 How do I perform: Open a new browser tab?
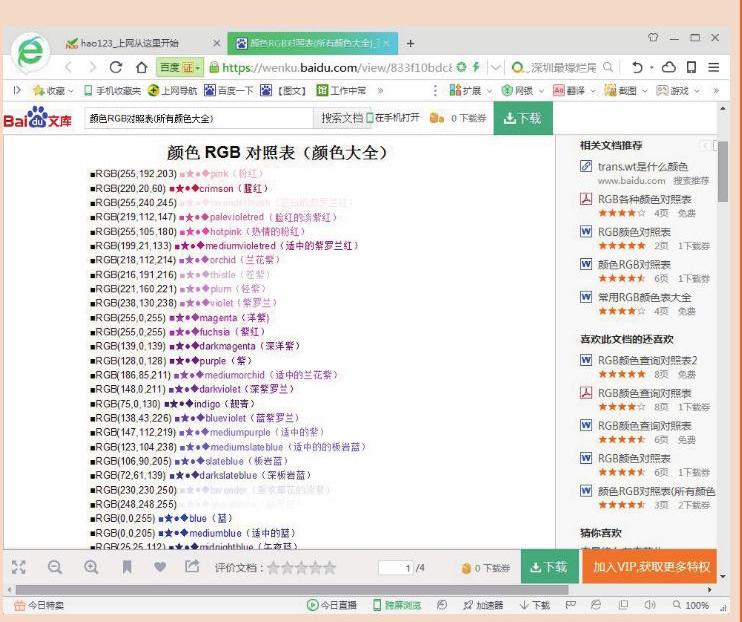(x=410, y=44)
